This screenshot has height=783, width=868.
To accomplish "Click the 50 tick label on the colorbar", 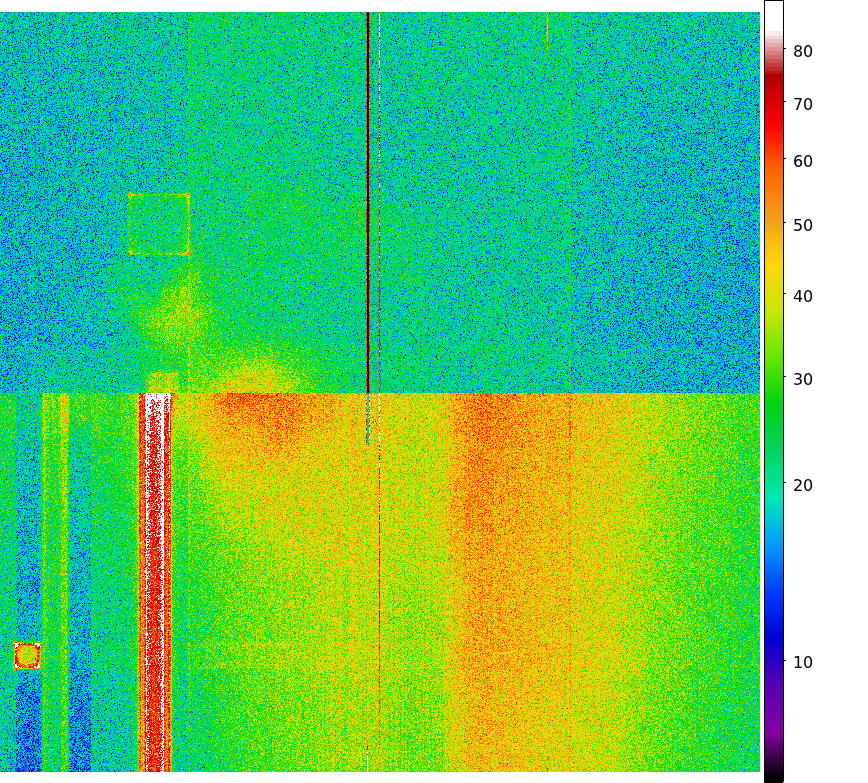I will 803,226.
